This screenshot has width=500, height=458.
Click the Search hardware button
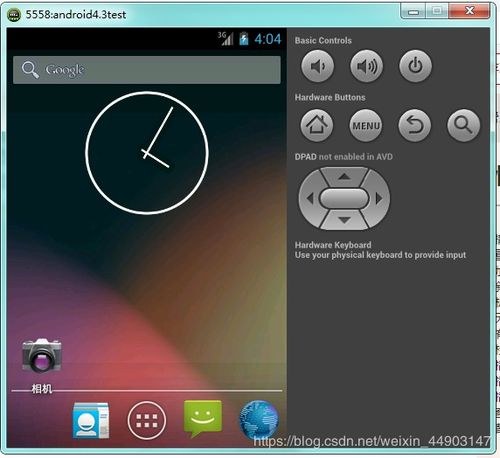[x=463, y=125]
